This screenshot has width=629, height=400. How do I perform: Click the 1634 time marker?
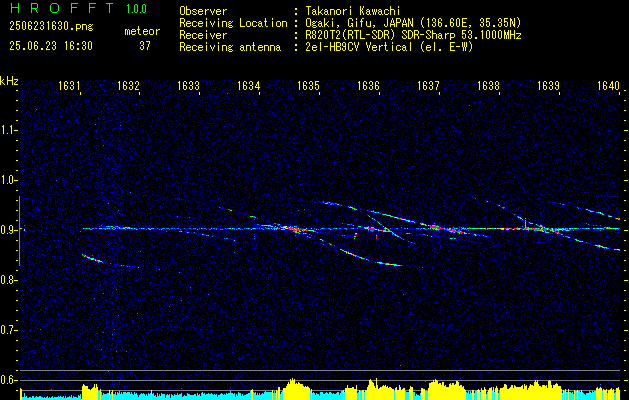248,86
